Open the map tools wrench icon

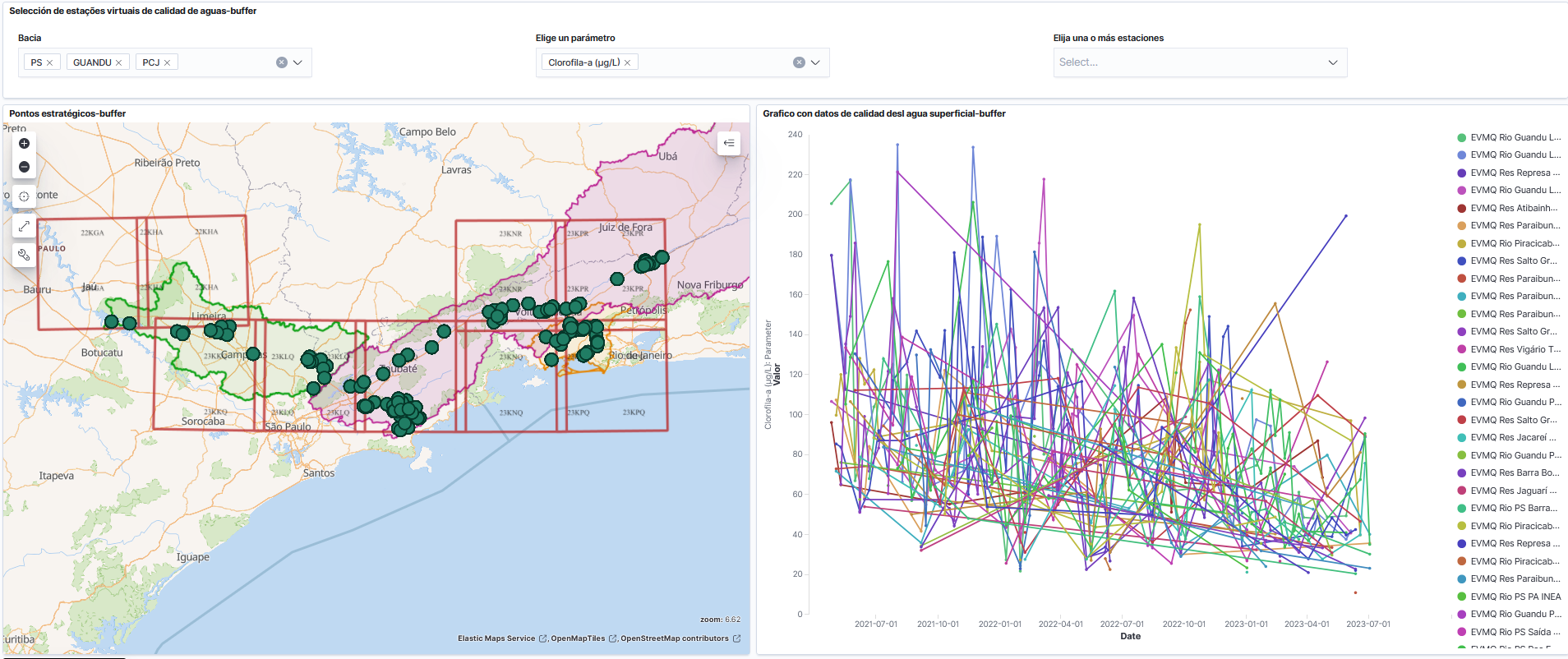[x=24, y=255]
